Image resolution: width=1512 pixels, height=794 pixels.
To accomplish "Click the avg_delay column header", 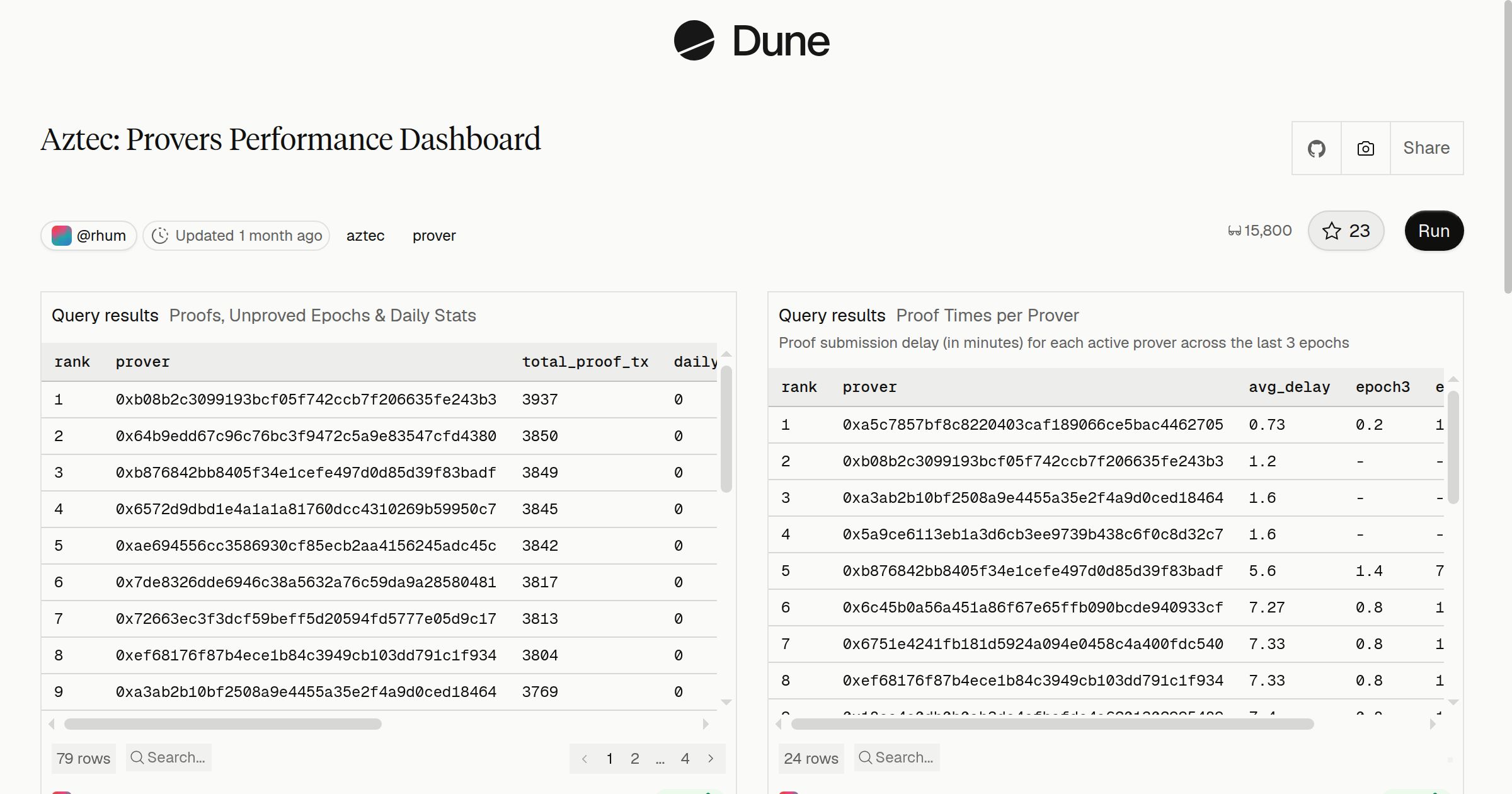I will click(x=1289, y=388).
